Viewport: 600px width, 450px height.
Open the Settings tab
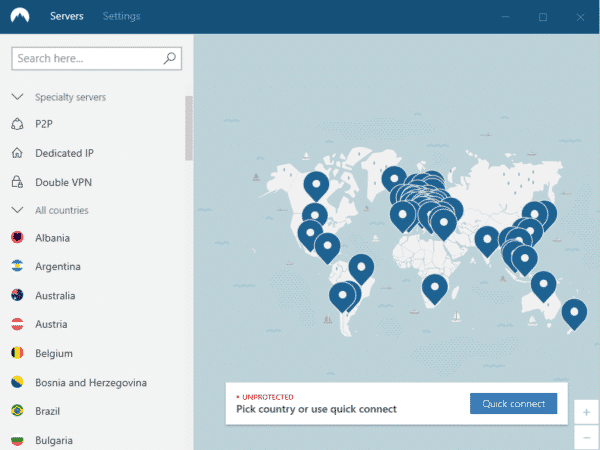point(121,16)
